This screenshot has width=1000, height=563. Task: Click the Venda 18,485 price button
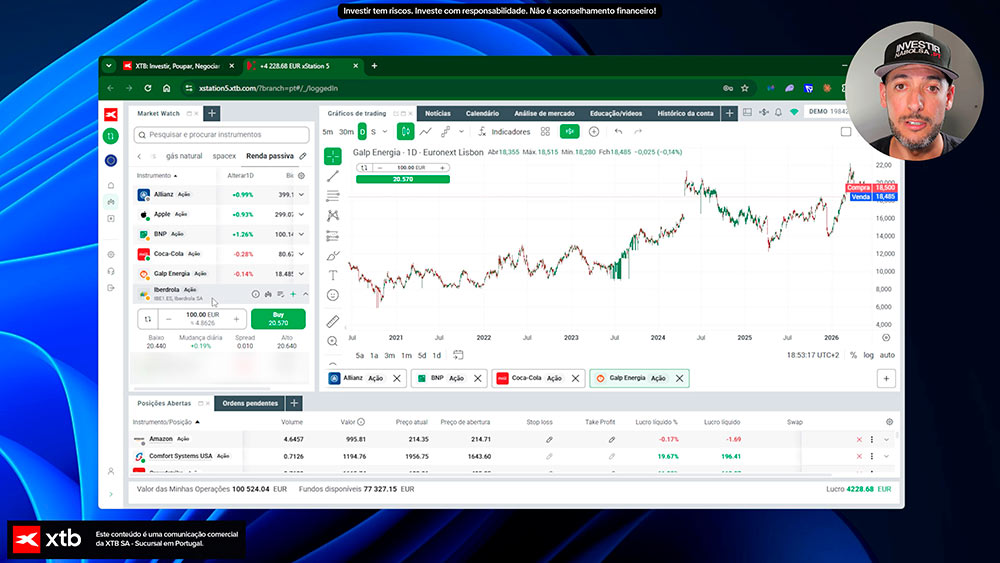point(873,197)
